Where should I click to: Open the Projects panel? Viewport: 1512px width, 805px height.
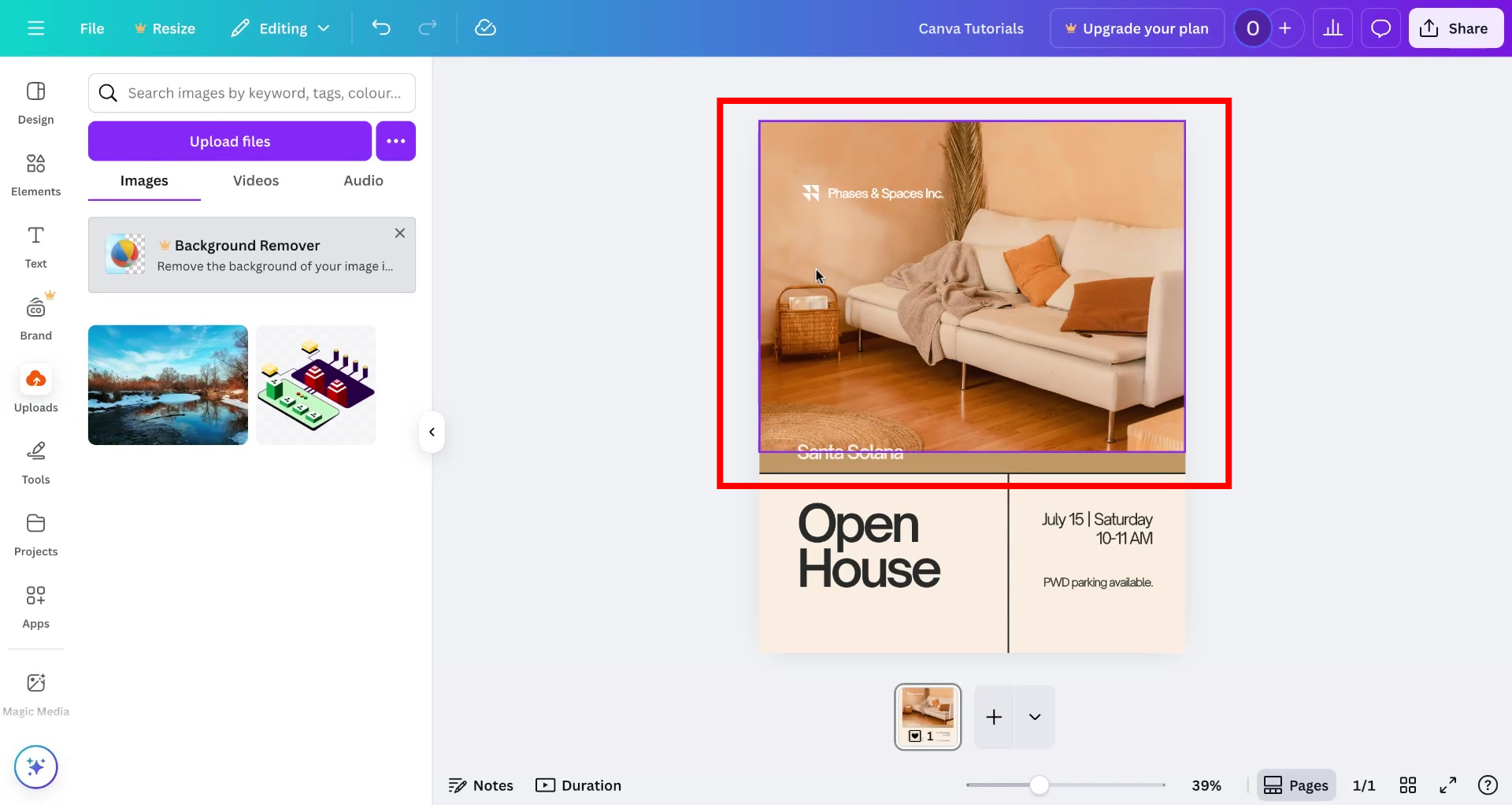[x=35, y=532]
